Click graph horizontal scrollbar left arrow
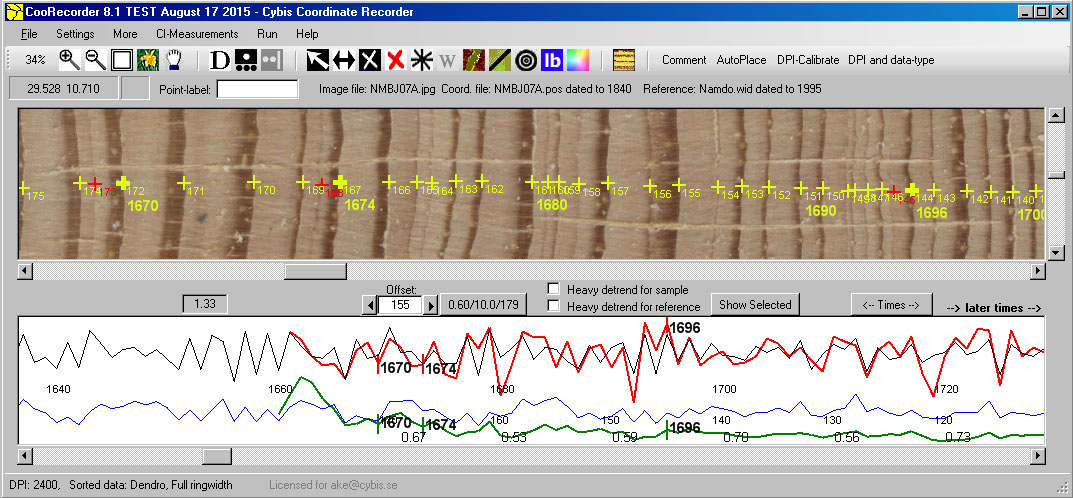The image size is (1073, 498). coord(25,456)
